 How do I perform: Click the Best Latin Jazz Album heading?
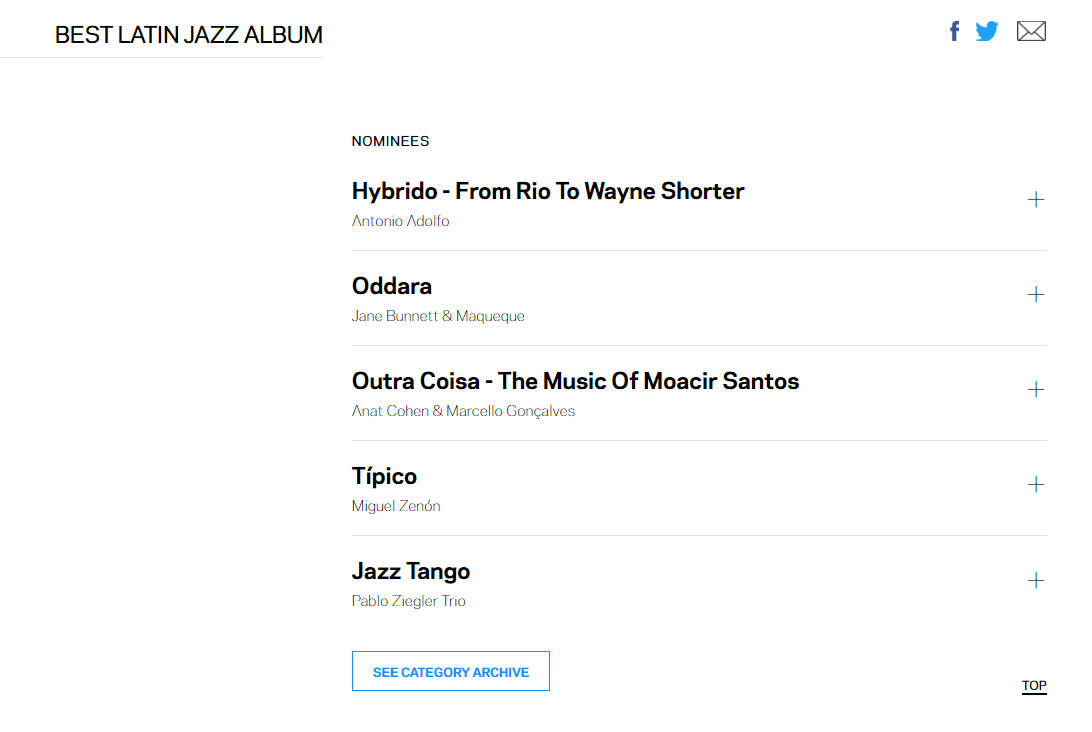click(x=189, y=35)
